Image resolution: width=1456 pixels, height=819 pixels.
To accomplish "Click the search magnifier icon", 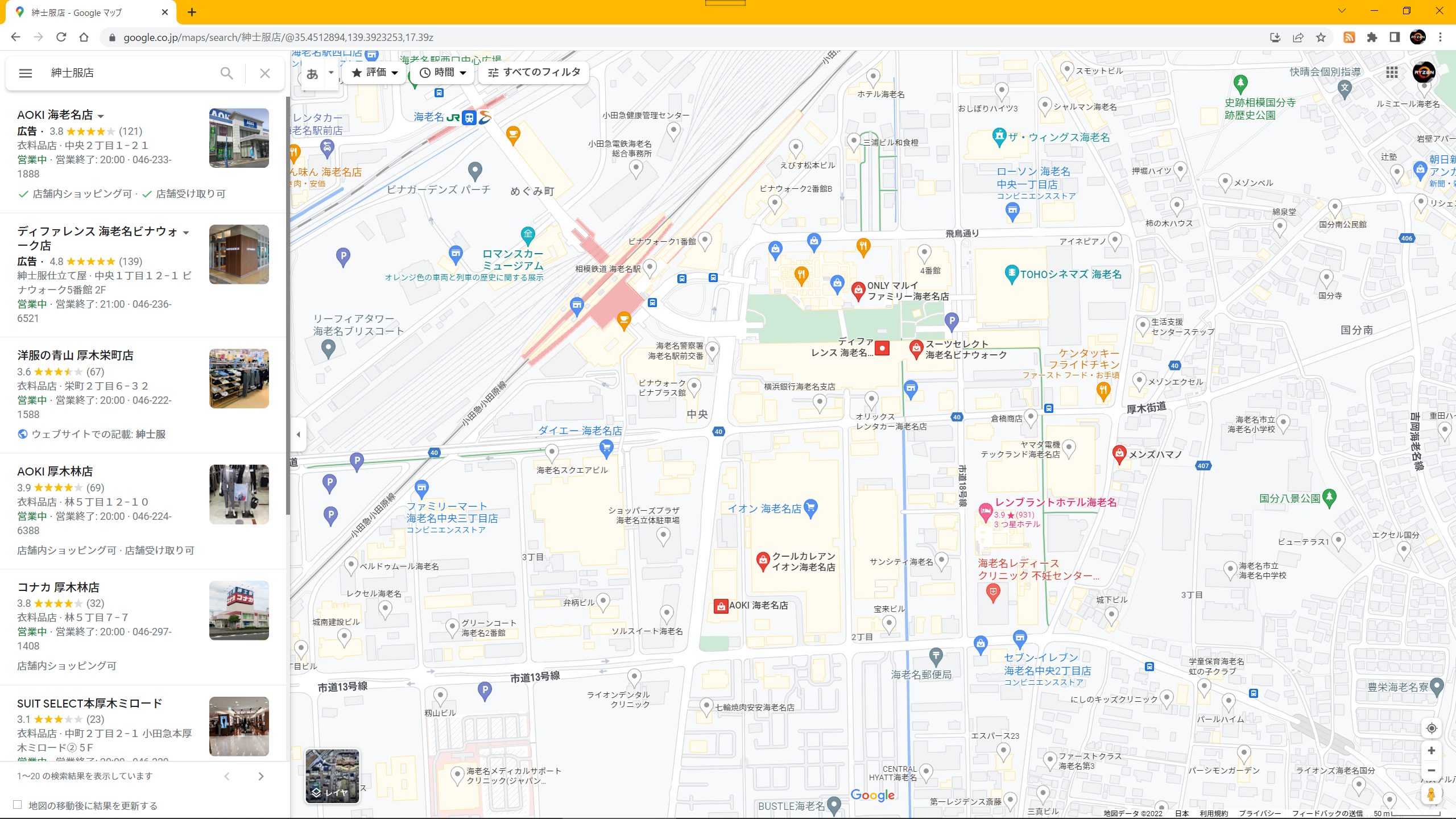I will [x=226, y=73].
